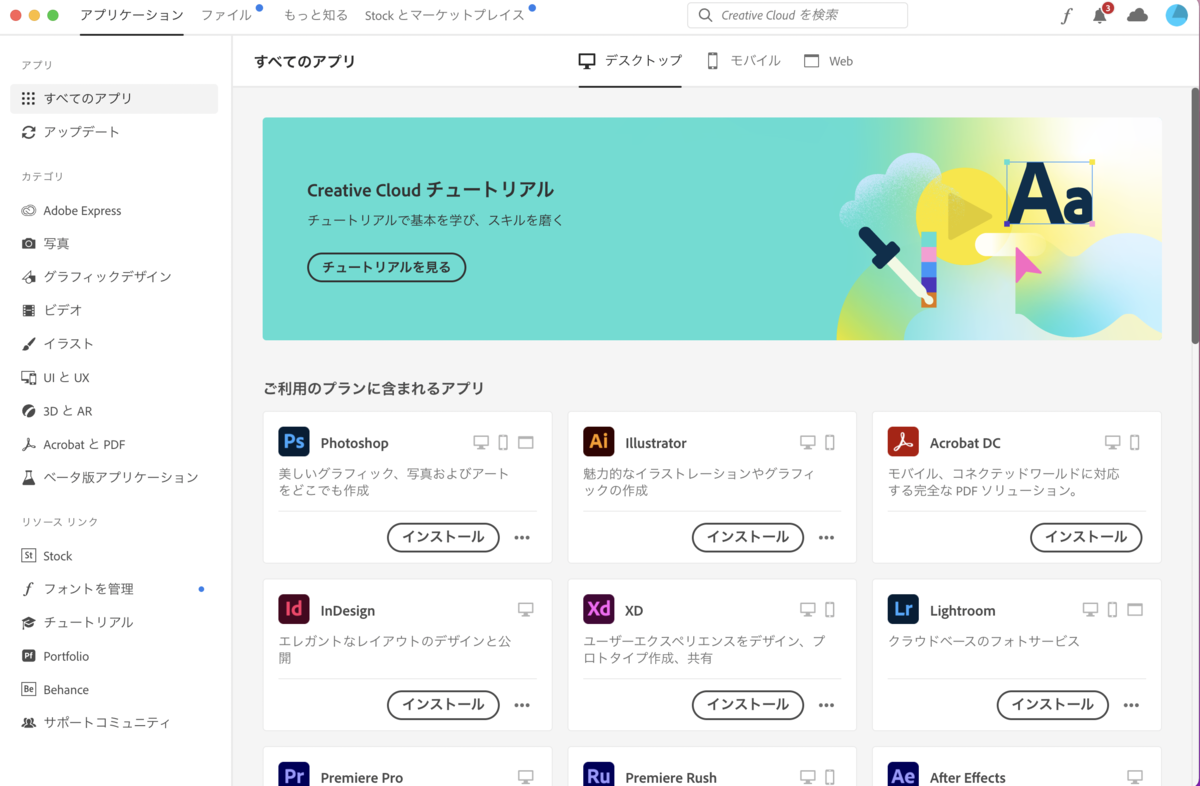
Task: Click the Lightroom app icon
Action: click(903, 609)
